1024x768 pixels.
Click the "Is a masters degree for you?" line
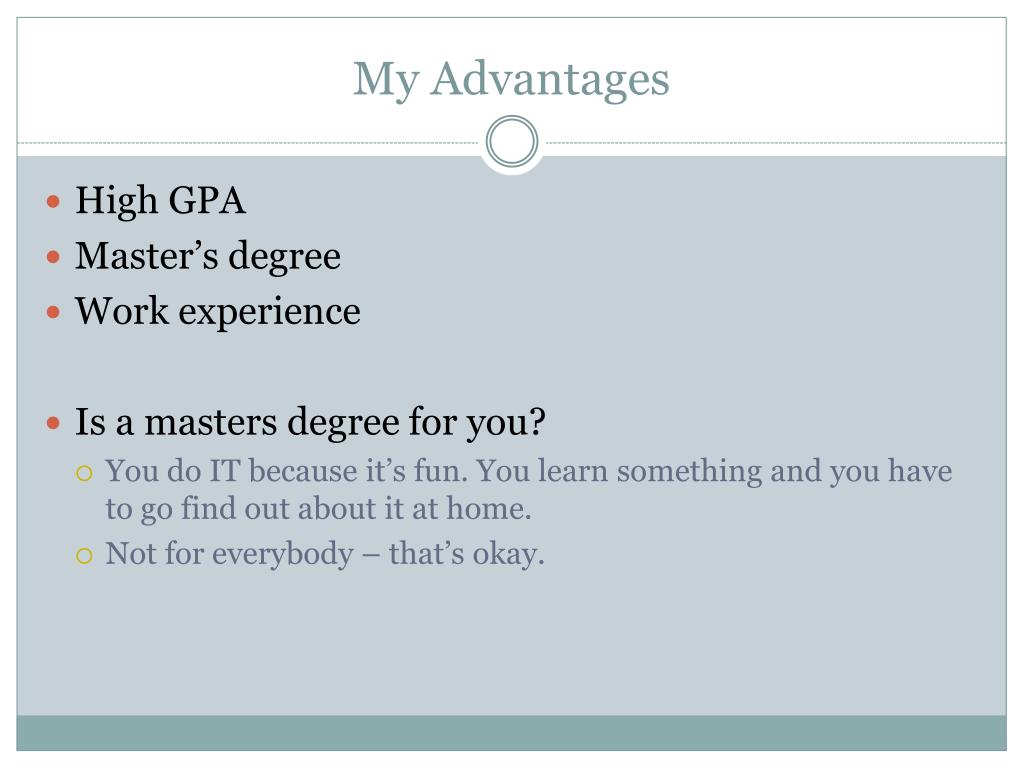click(310, 423)
